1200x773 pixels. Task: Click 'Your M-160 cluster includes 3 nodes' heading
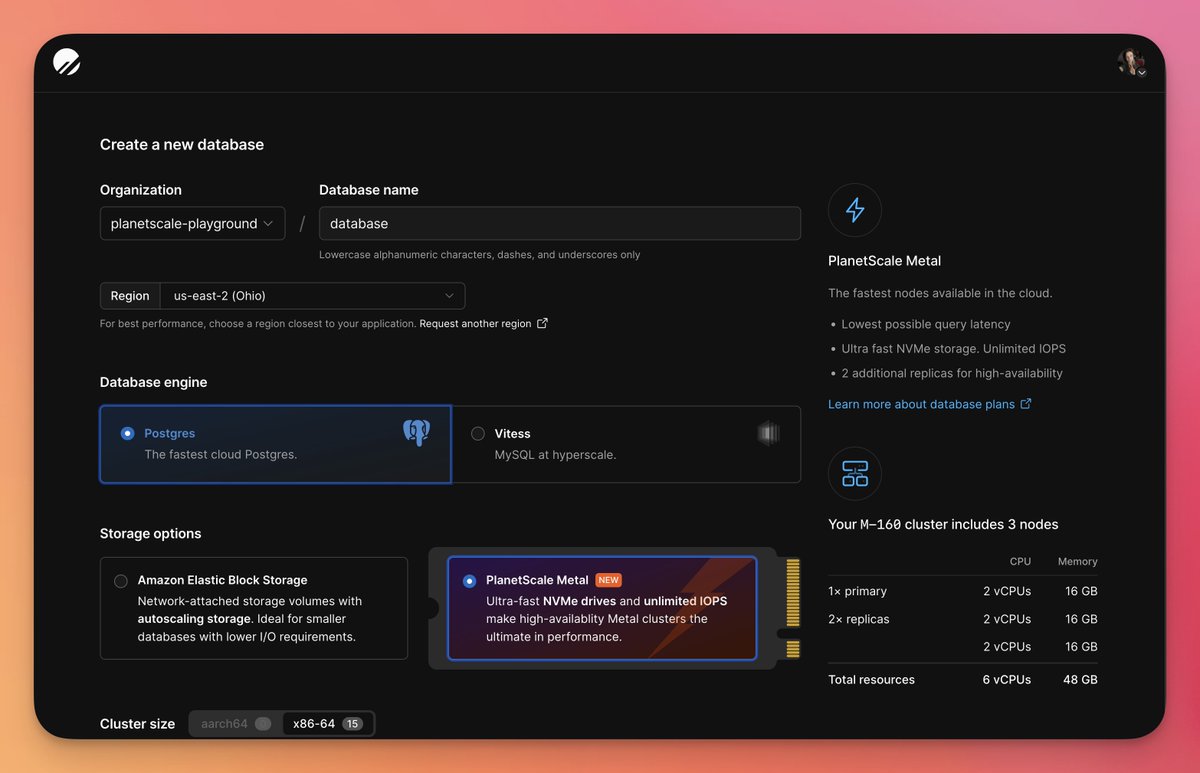pyautogui.click(x=943, y=524)
